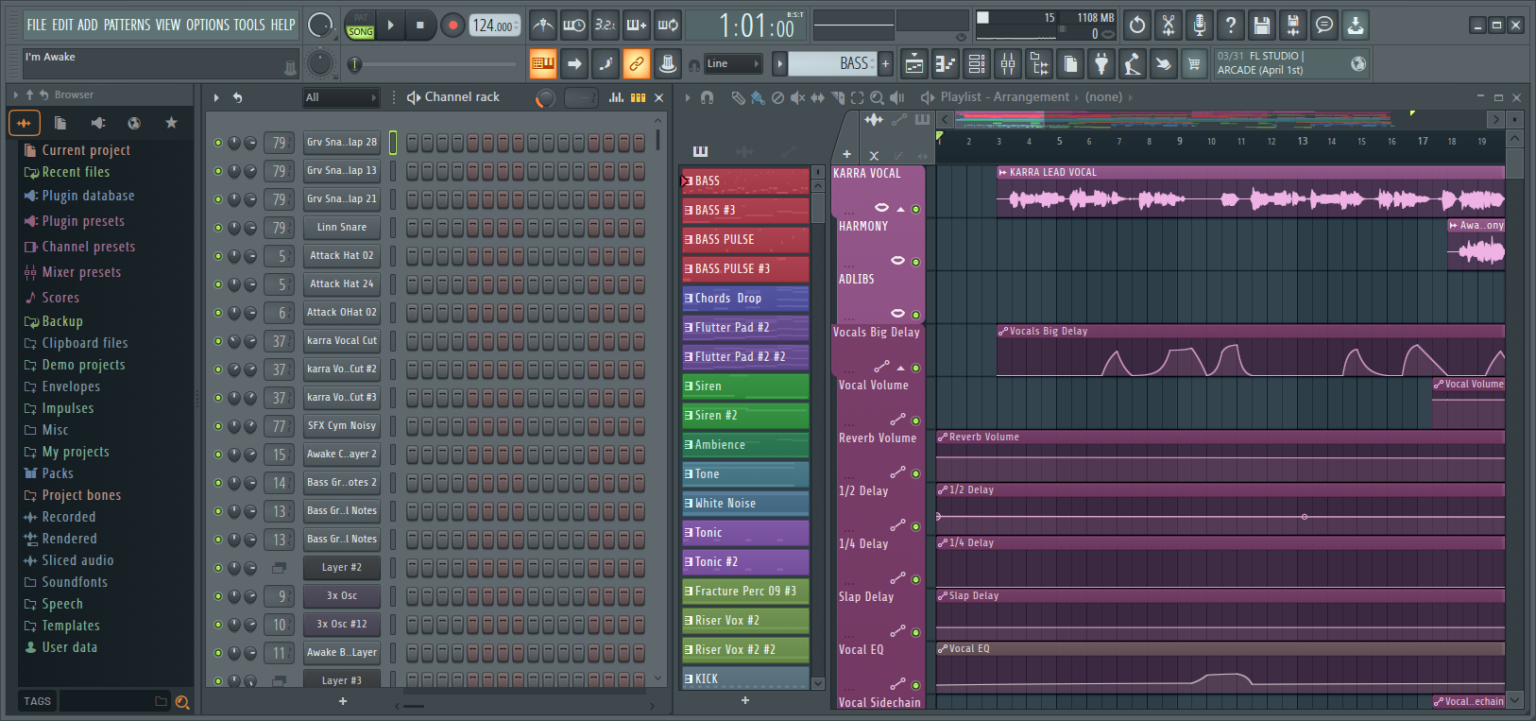Toggle the Playlist snap magnet icon
Viewport: 1536px width, 721px height.
point(707,97)
